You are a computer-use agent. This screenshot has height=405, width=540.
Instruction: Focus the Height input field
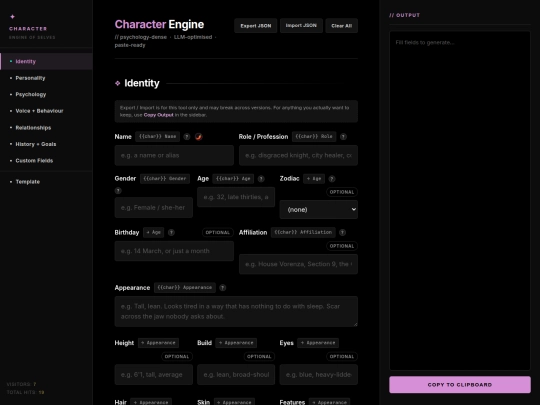(x=154, y=375)
